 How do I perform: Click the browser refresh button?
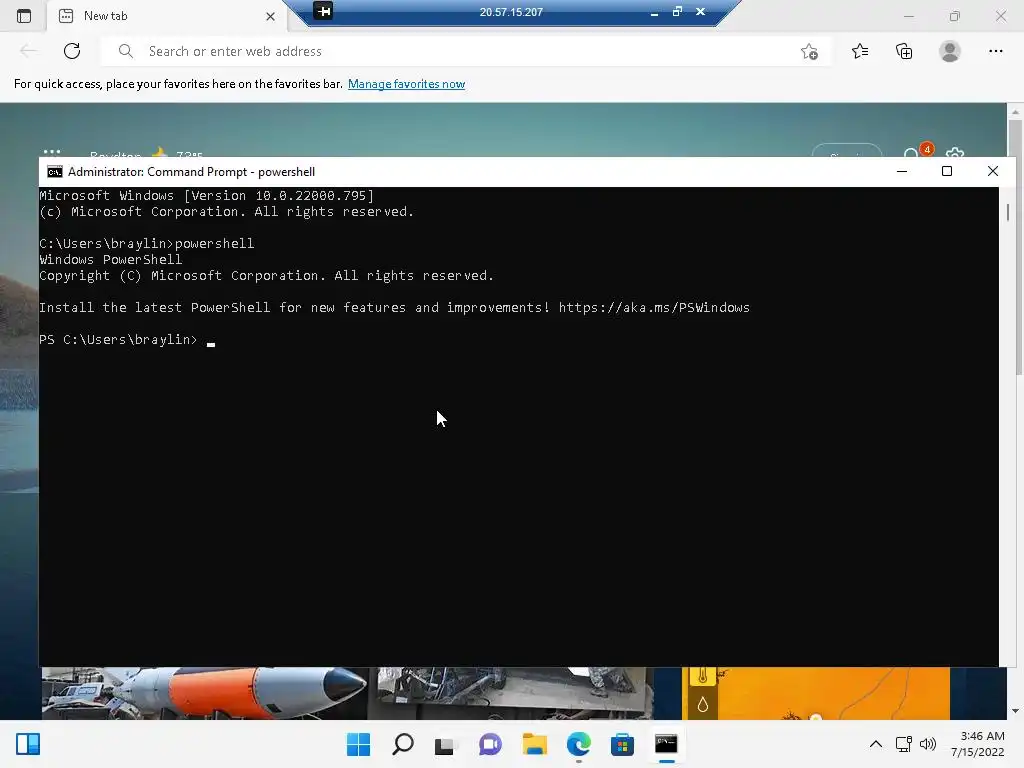point(72,51)
